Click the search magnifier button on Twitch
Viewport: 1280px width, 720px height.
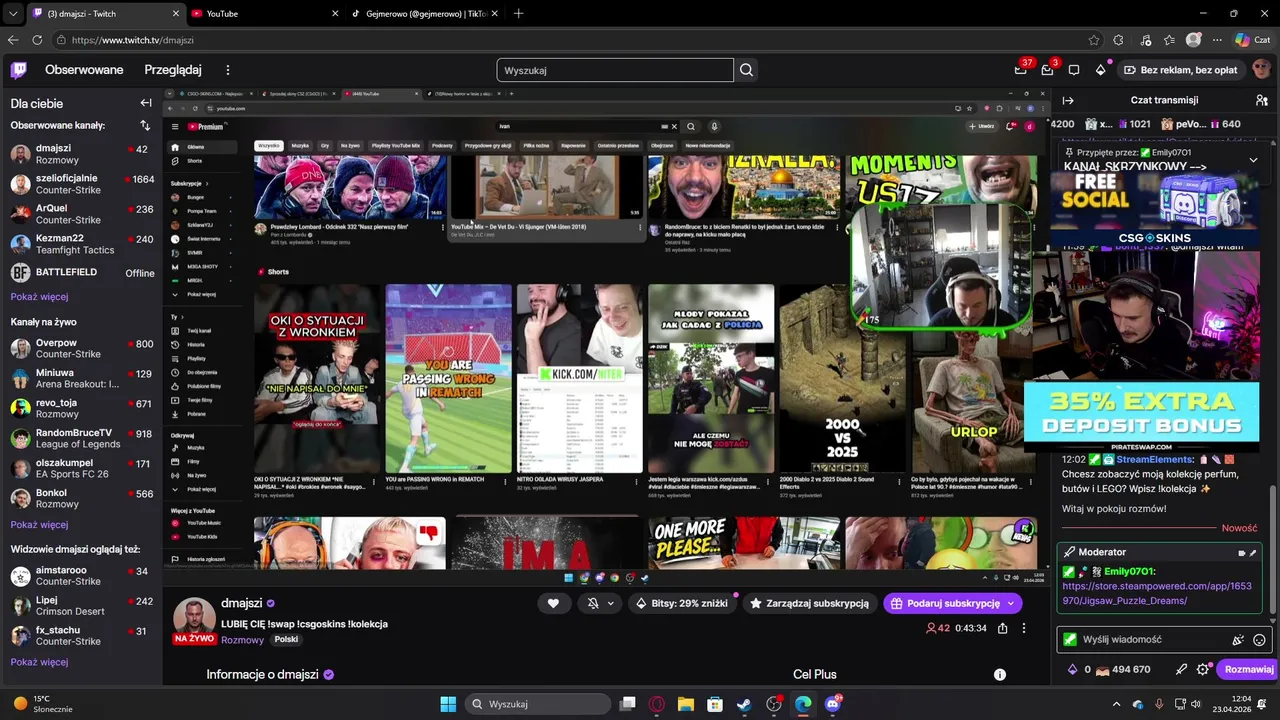click(x=746, y=70)
